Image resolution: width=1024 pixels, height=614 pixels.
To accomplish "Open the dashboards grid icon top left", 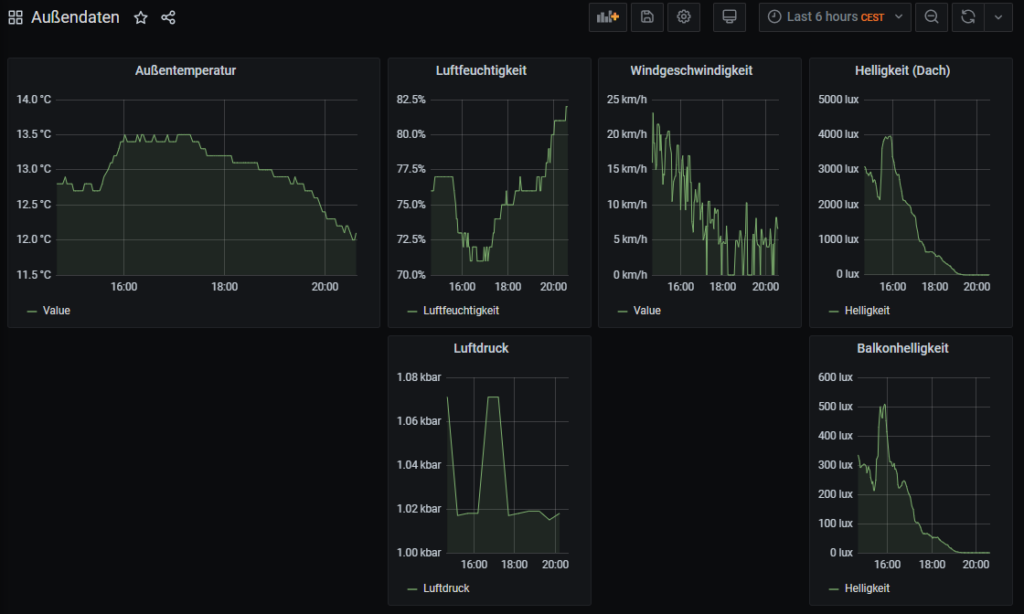I will [14, 17].
